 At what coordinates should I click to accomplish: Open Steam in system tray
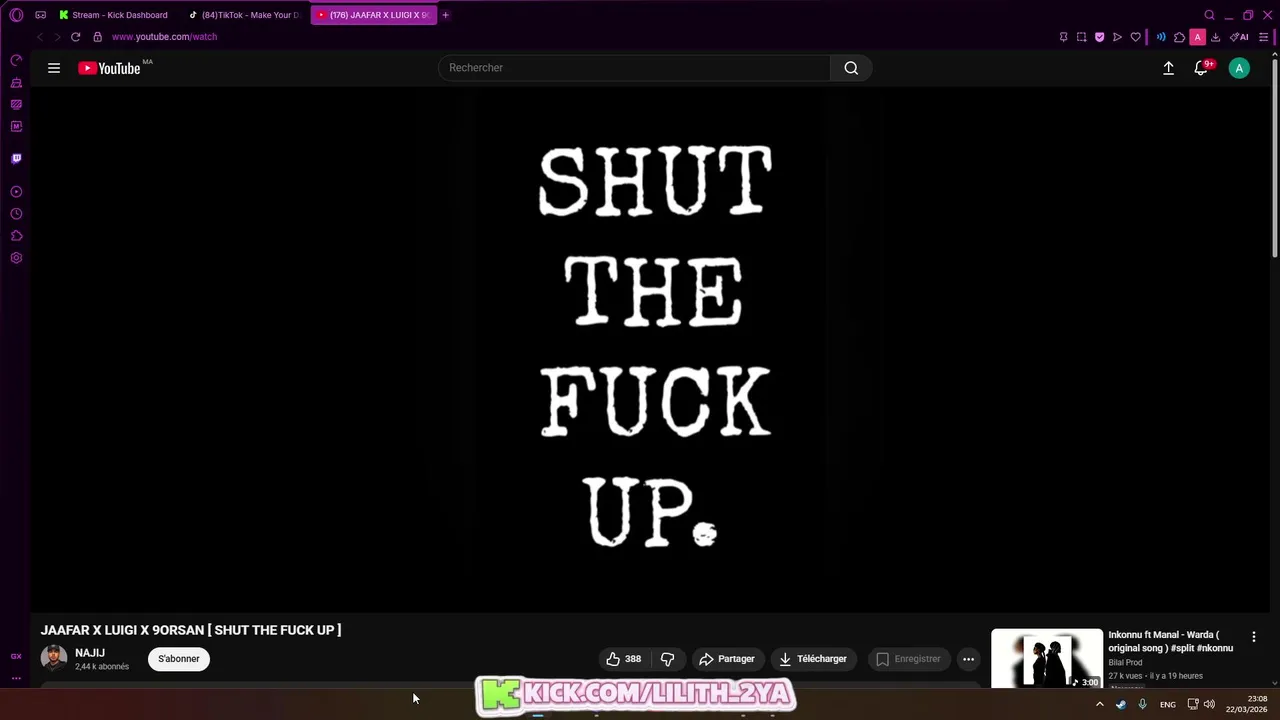pyautogui.click(x=1121, y=704)
